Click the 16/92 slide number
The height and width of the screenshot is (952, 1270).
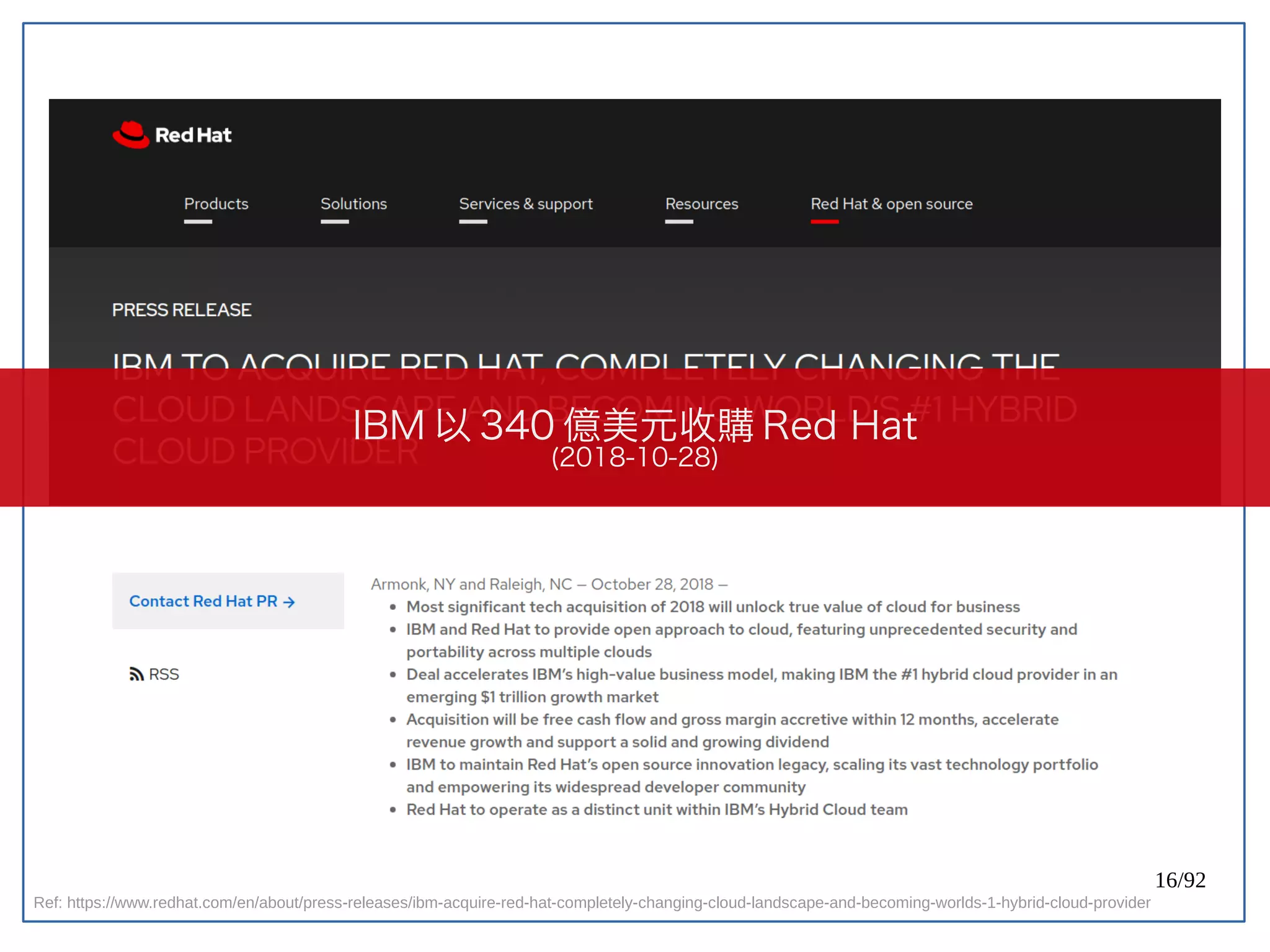click(x=1180, y=880)
